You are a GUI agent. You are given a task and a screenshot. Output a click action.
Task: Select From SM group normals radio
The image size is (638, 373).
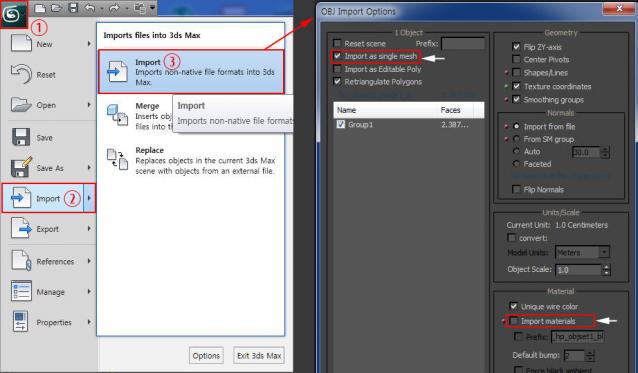tap(516, 139)
